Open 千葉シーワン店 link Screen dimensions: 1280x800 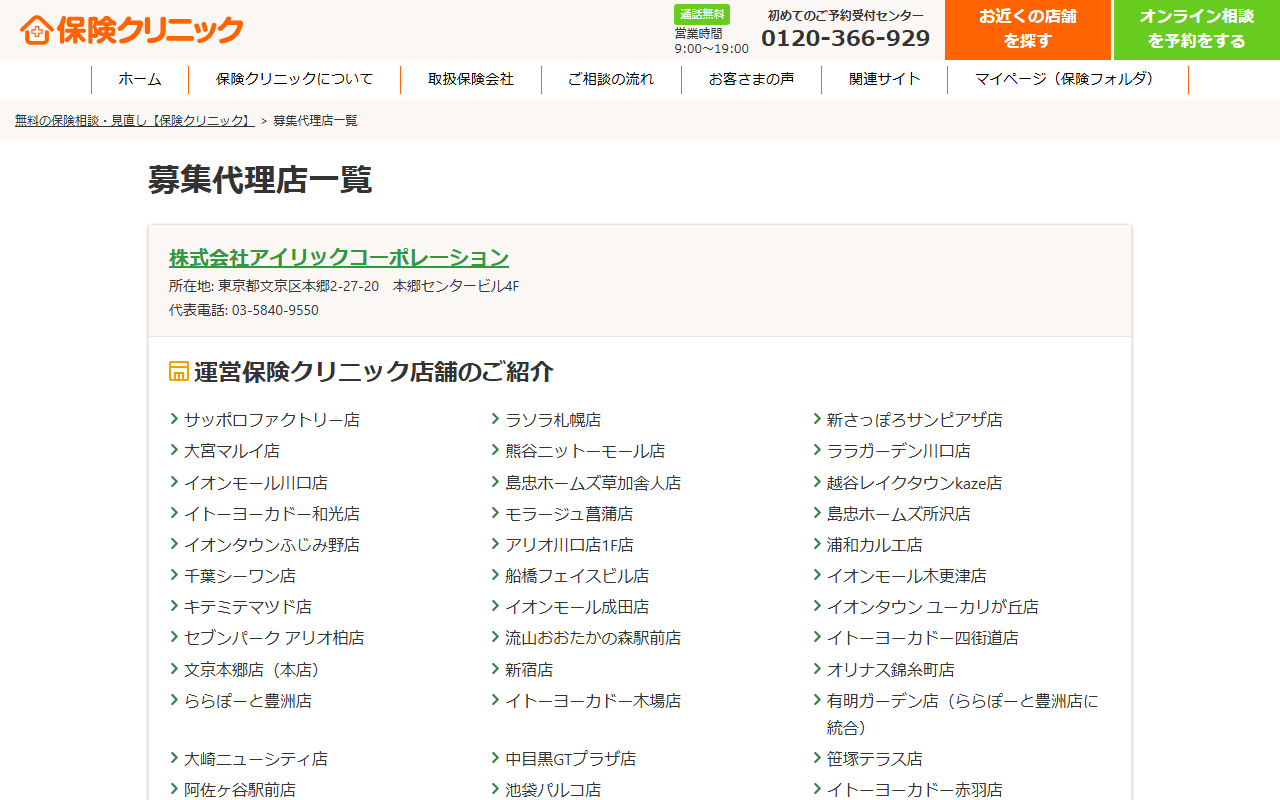tap(240, 576)
